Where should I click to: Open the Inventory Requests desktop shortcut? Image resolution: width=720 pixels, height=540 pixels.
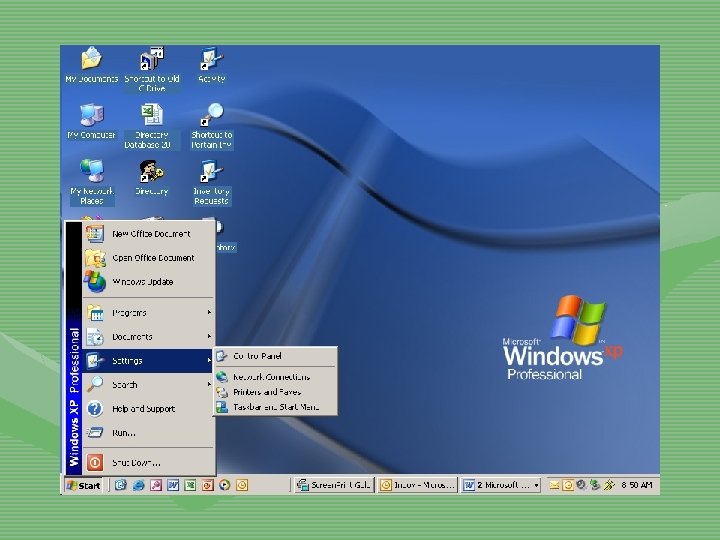(211, 182)
